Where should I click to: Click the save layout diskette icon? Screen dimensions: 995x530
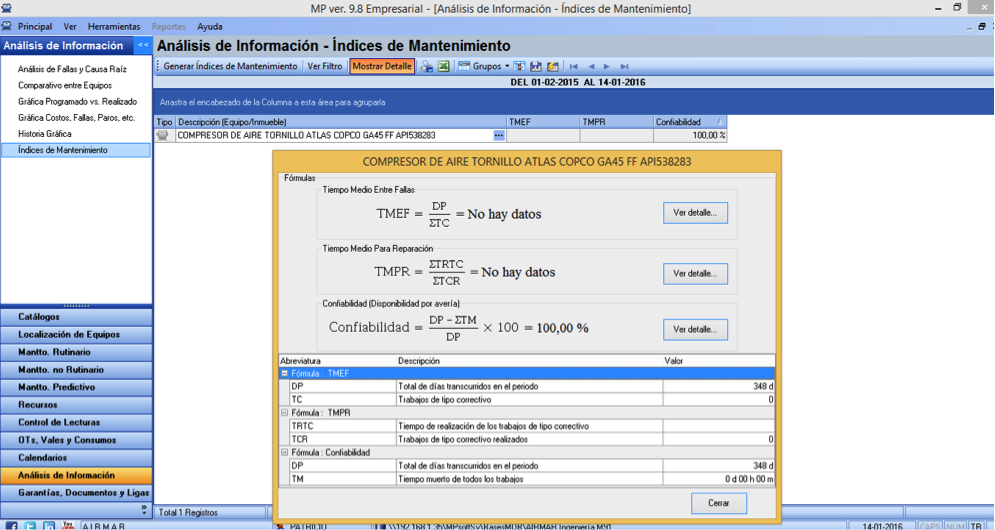pyautogui.click(x=536, y=66)
